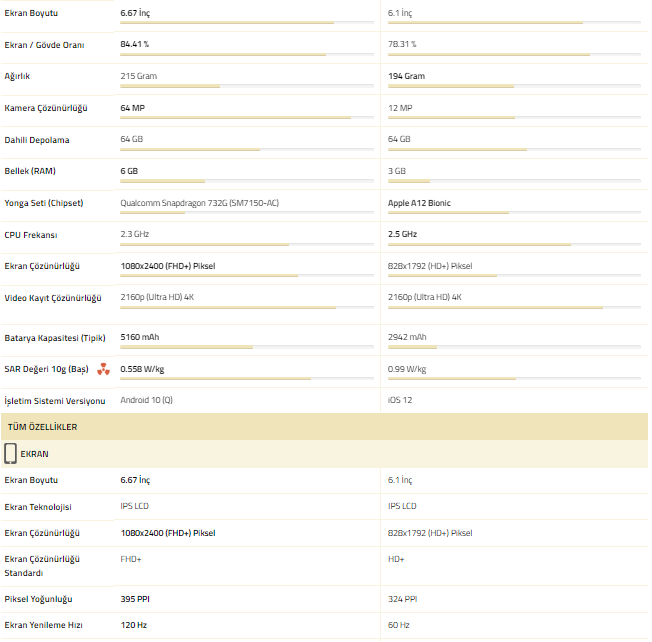Click the 5160 mAh battery progress bar

point(247,347)
